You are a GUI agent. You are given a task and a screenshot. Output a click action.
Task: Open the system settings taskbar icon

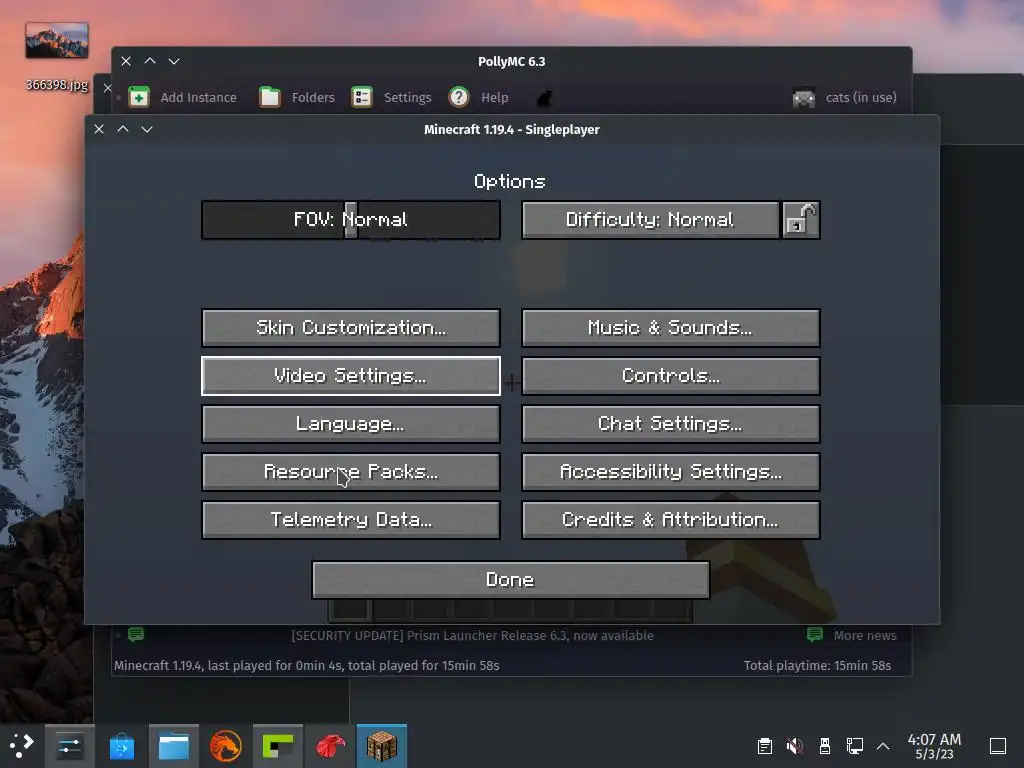[x=69, y=746]
